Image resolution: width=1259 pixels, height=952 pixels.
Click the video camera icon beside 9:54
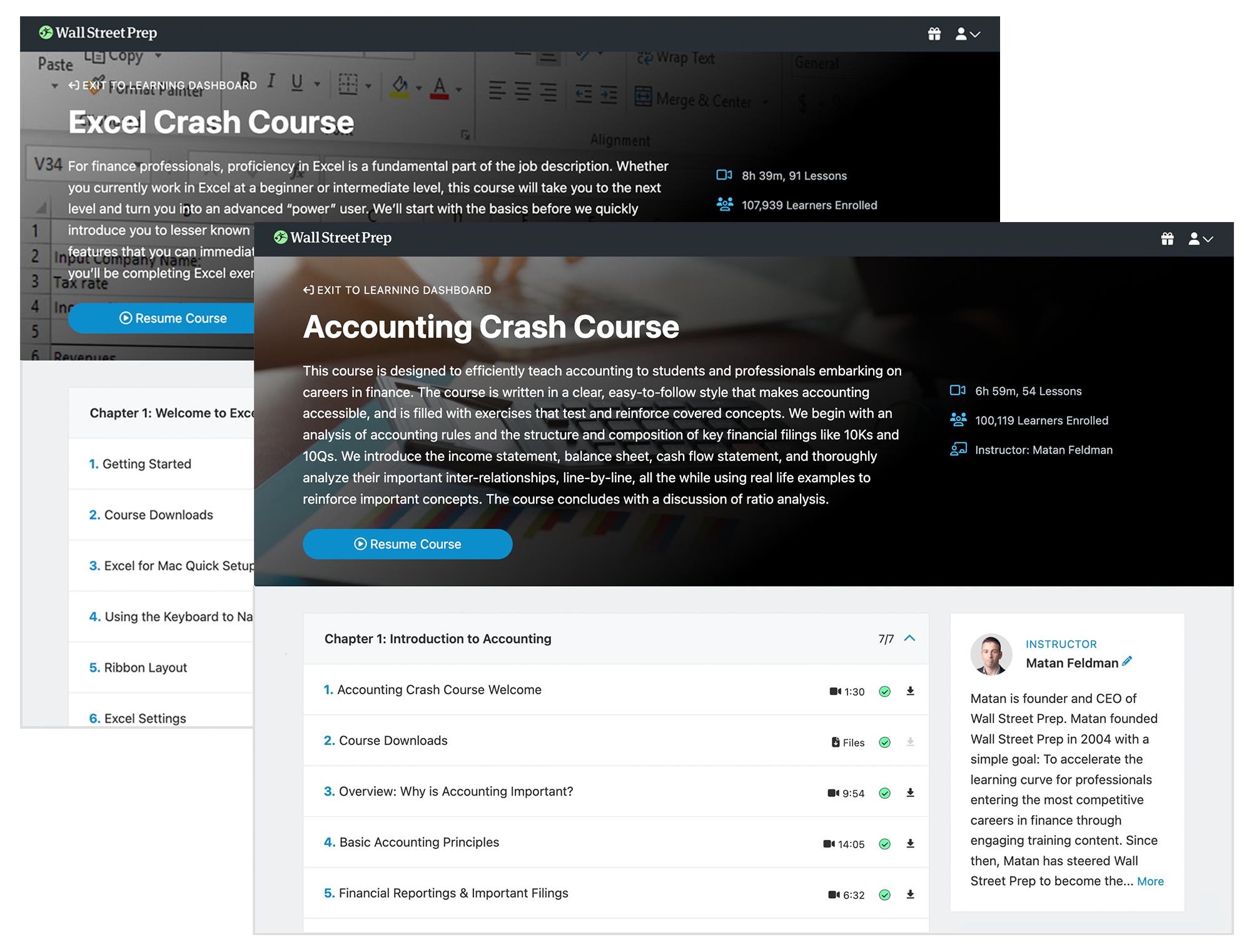point(834,793)
